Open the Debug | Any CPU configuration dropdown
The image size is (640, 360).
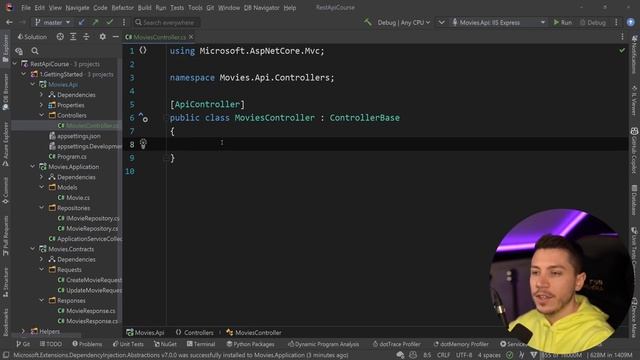pyautogui.click(x=403, y=22)
